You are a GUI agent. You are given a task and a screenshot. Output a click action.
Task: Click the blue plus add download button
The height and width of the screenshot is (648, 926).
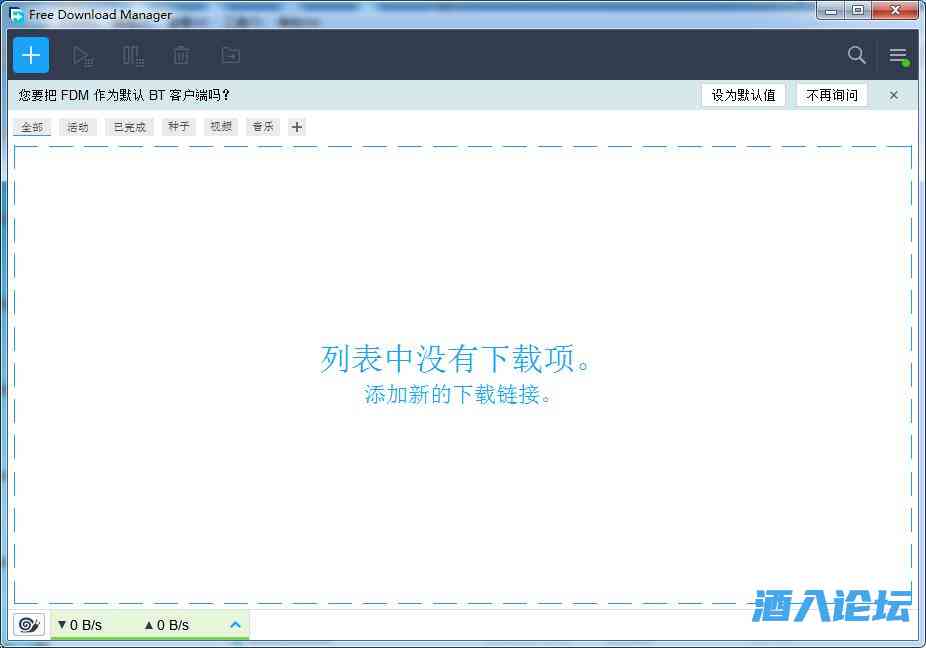31,55
